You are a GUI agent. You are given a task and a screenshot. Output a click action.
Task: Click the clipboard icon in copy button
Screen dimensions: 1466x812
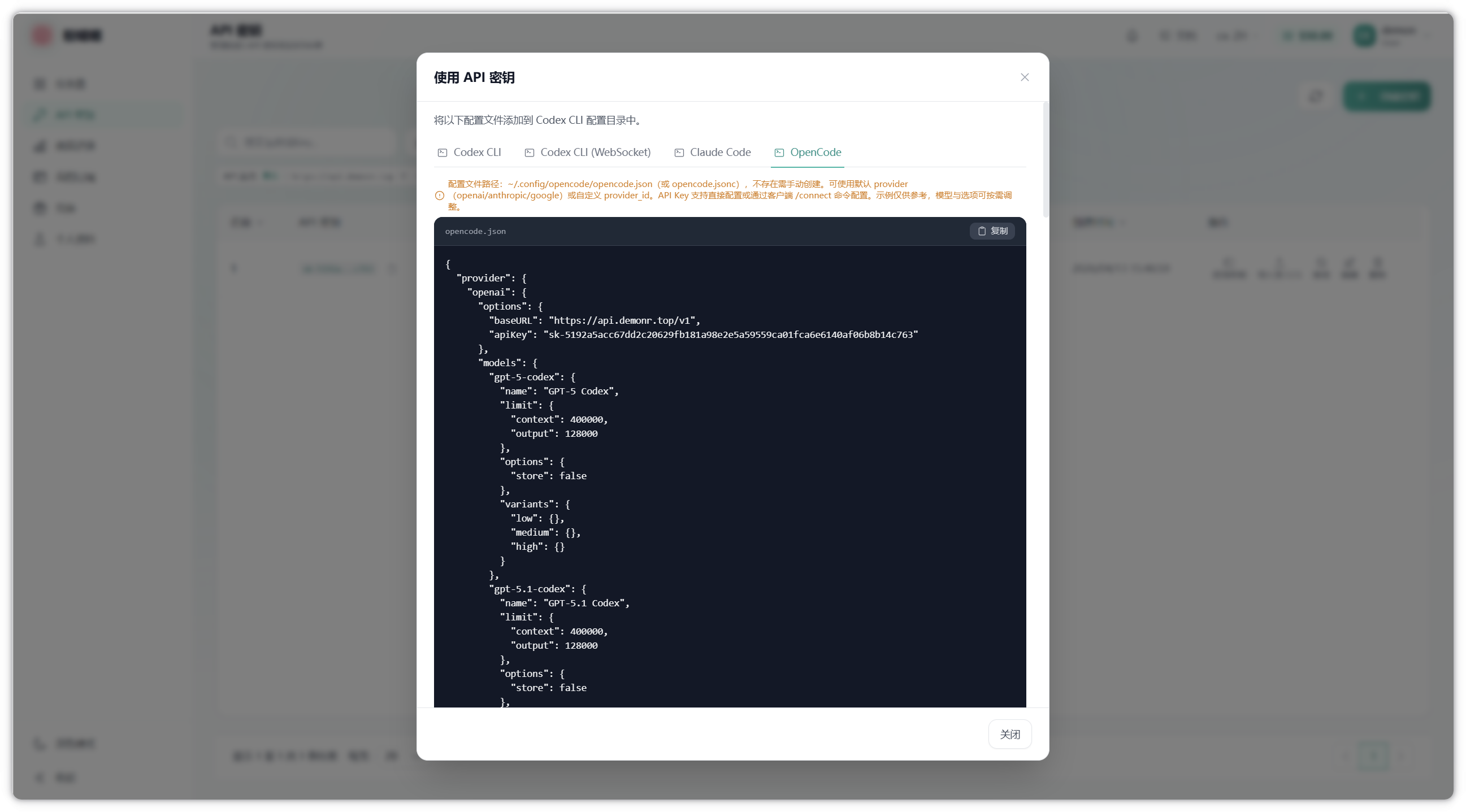tap(982, 231)
